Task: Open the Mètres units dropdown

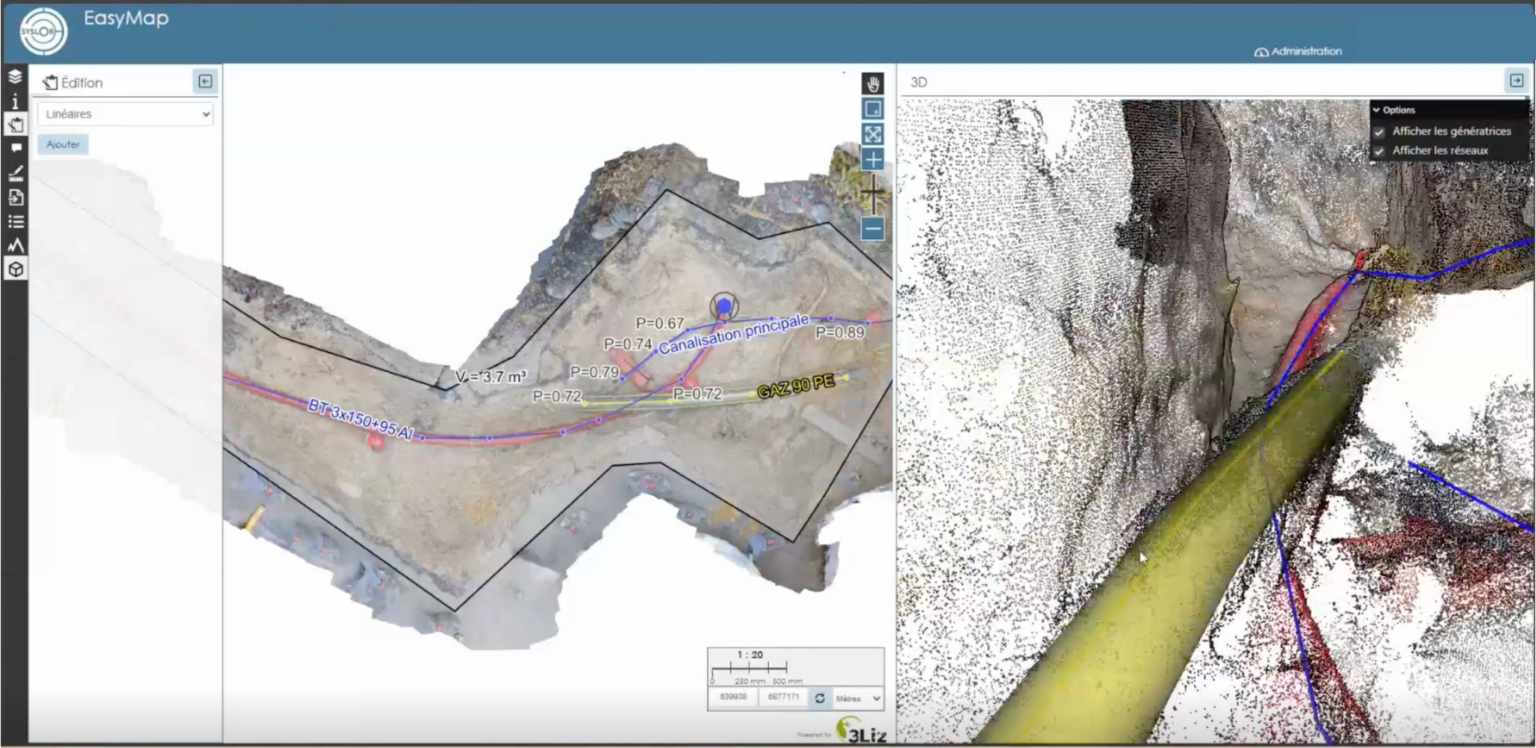Action: [x=859, y=699]
